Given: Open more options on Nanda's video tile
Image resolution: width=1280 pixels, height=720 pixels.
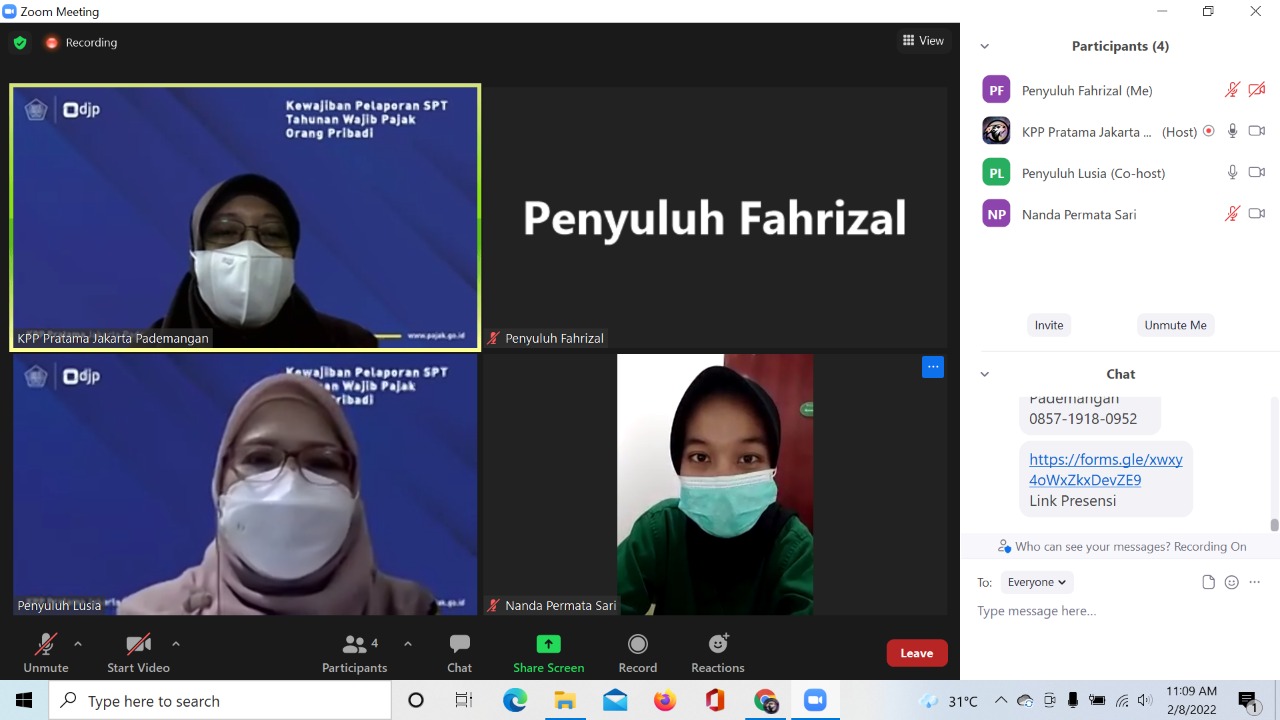Looking at the screenshot, I should coord(932,367).
